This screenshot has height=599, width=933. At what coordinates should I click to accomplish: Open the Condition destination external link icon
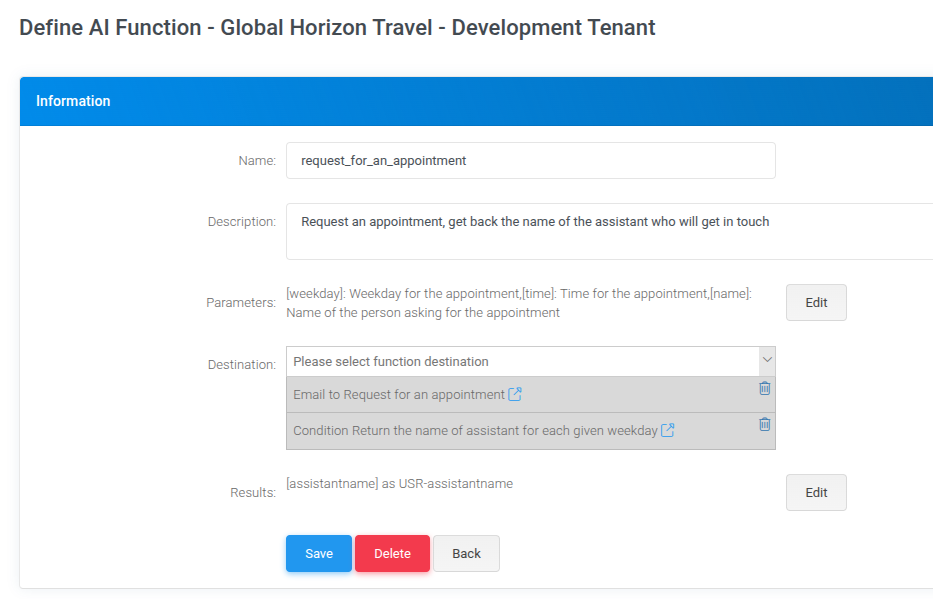(x=668, y=431)
